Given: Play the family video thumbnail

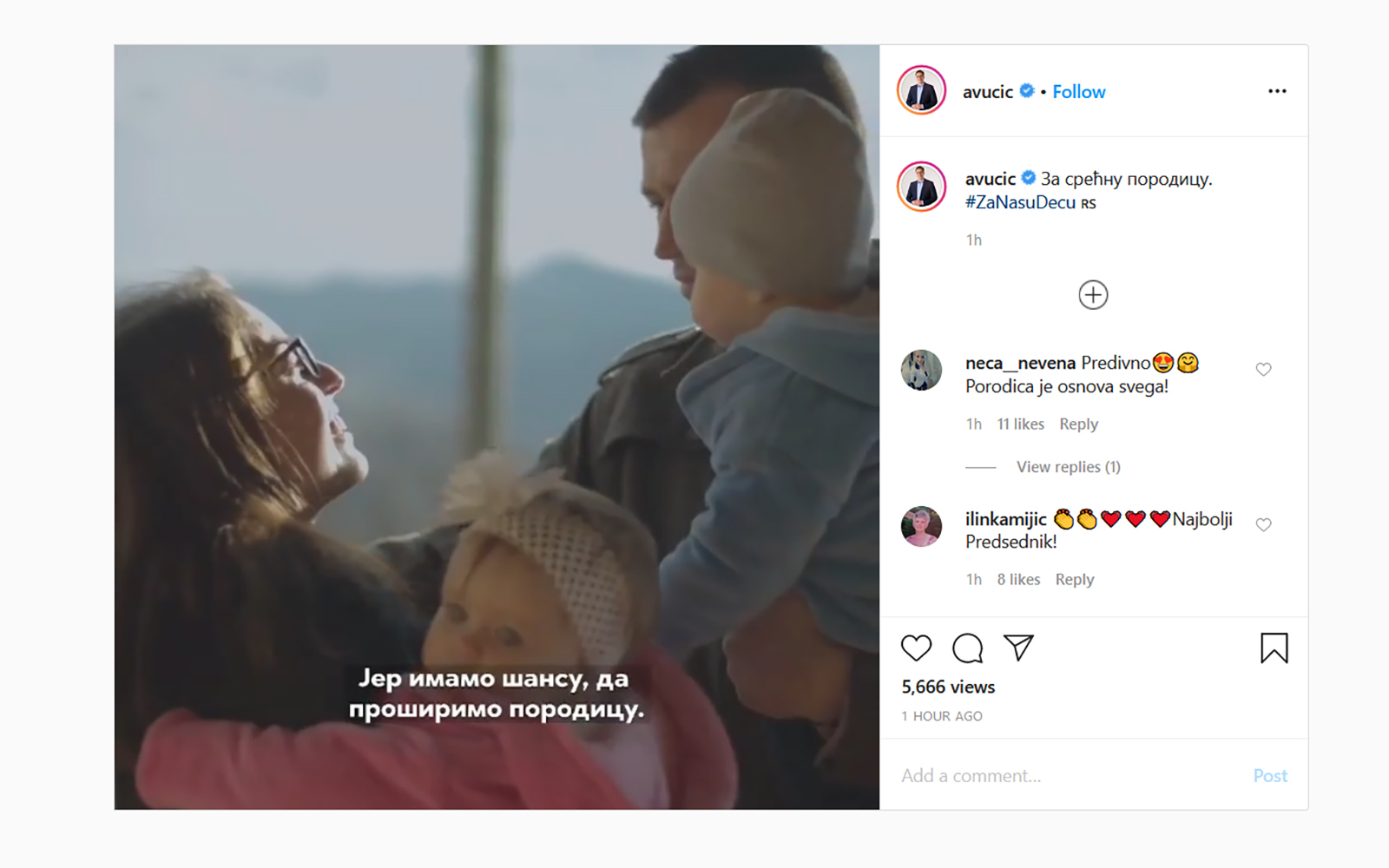Looking at the screenshot, I should point(497,427).
